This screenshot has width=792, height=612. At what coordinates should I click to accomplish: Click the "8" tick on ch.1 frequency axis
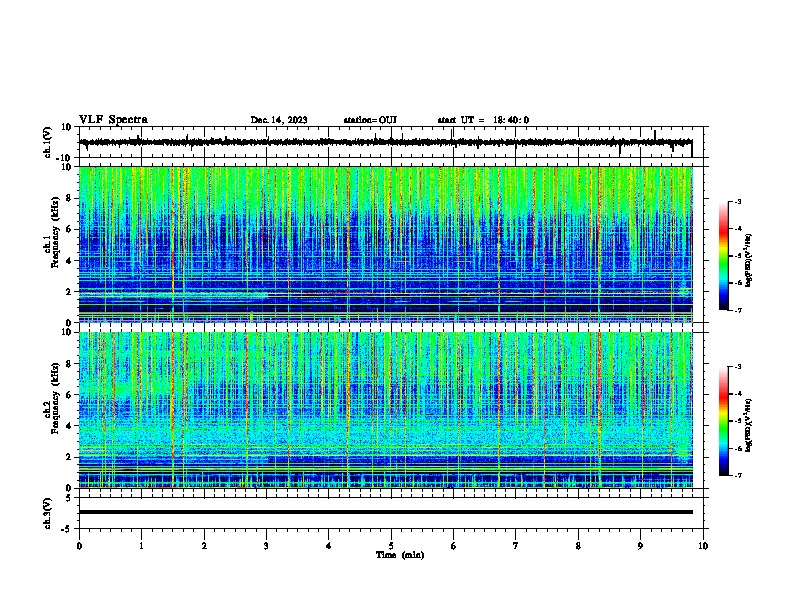coord(70,198)
